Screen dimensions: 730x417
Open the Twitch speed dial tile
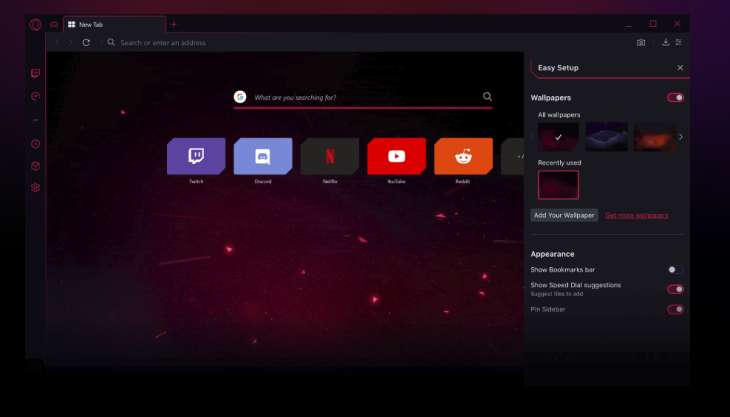click(x=196, y=156)
